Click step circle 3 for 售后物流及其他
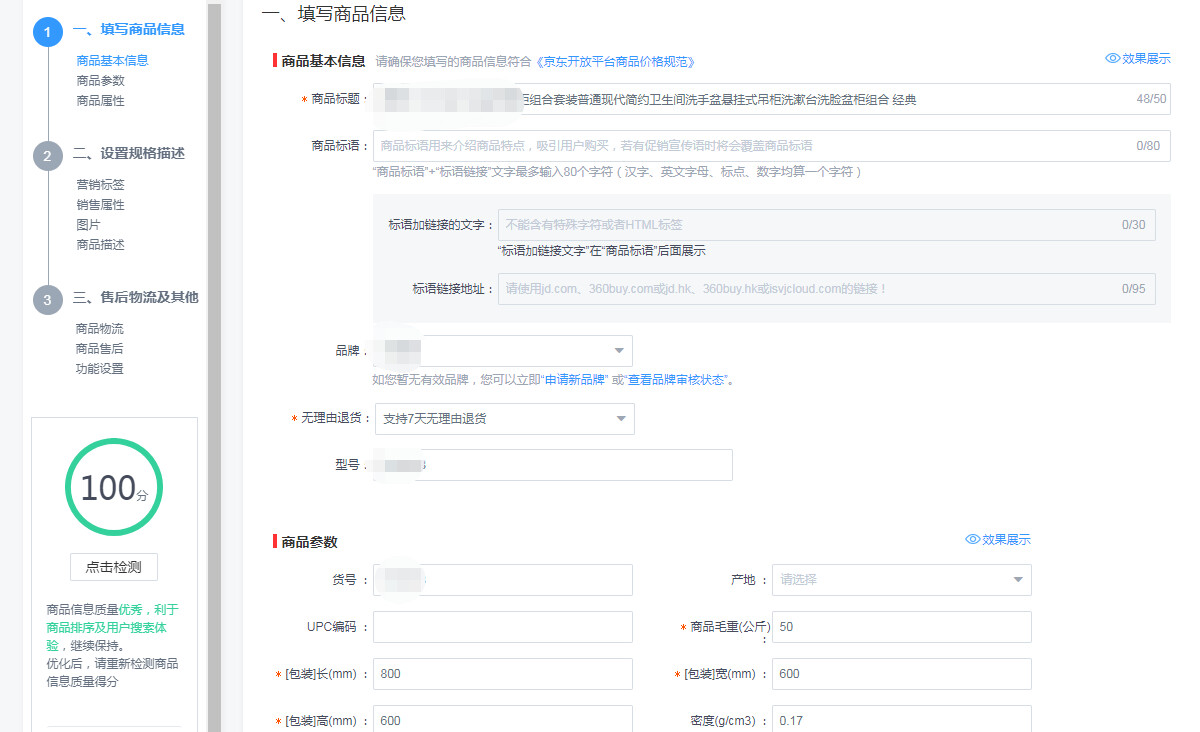Image resolution: width=1200 pixels, height=732 pixels. click(x=47, y=299)
